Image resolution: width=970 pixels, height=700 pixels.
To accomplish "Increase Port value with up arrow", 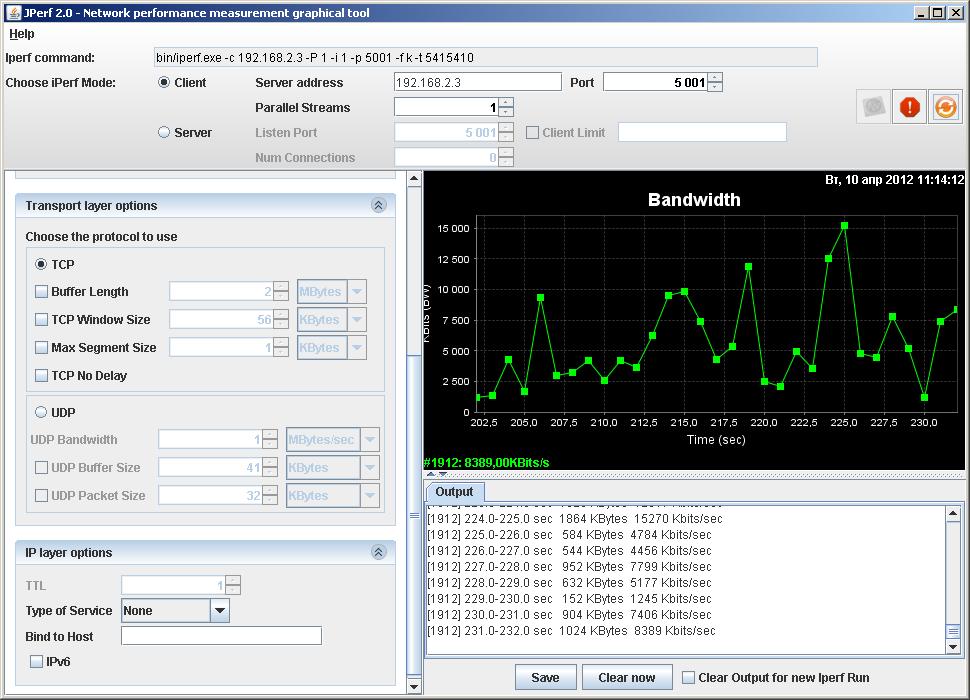I will pyautogui.click(x=715, y=78).
